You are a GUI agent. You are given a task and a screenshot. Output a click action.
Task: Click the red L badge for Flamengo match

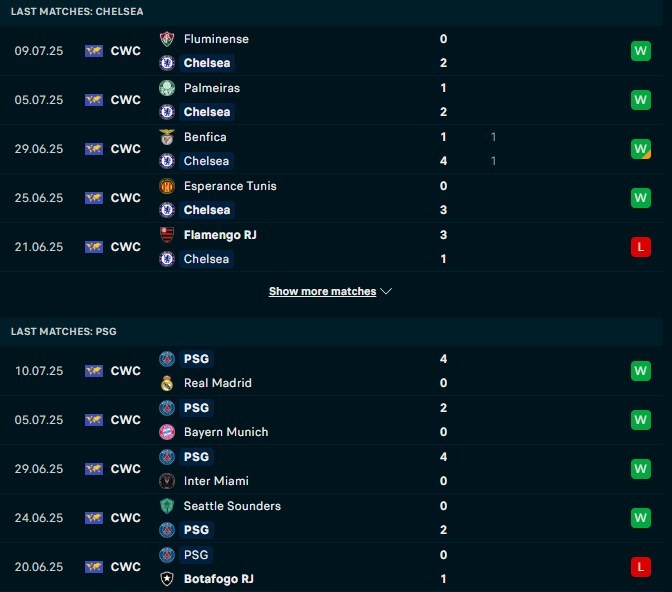click(x=641, y=247)
